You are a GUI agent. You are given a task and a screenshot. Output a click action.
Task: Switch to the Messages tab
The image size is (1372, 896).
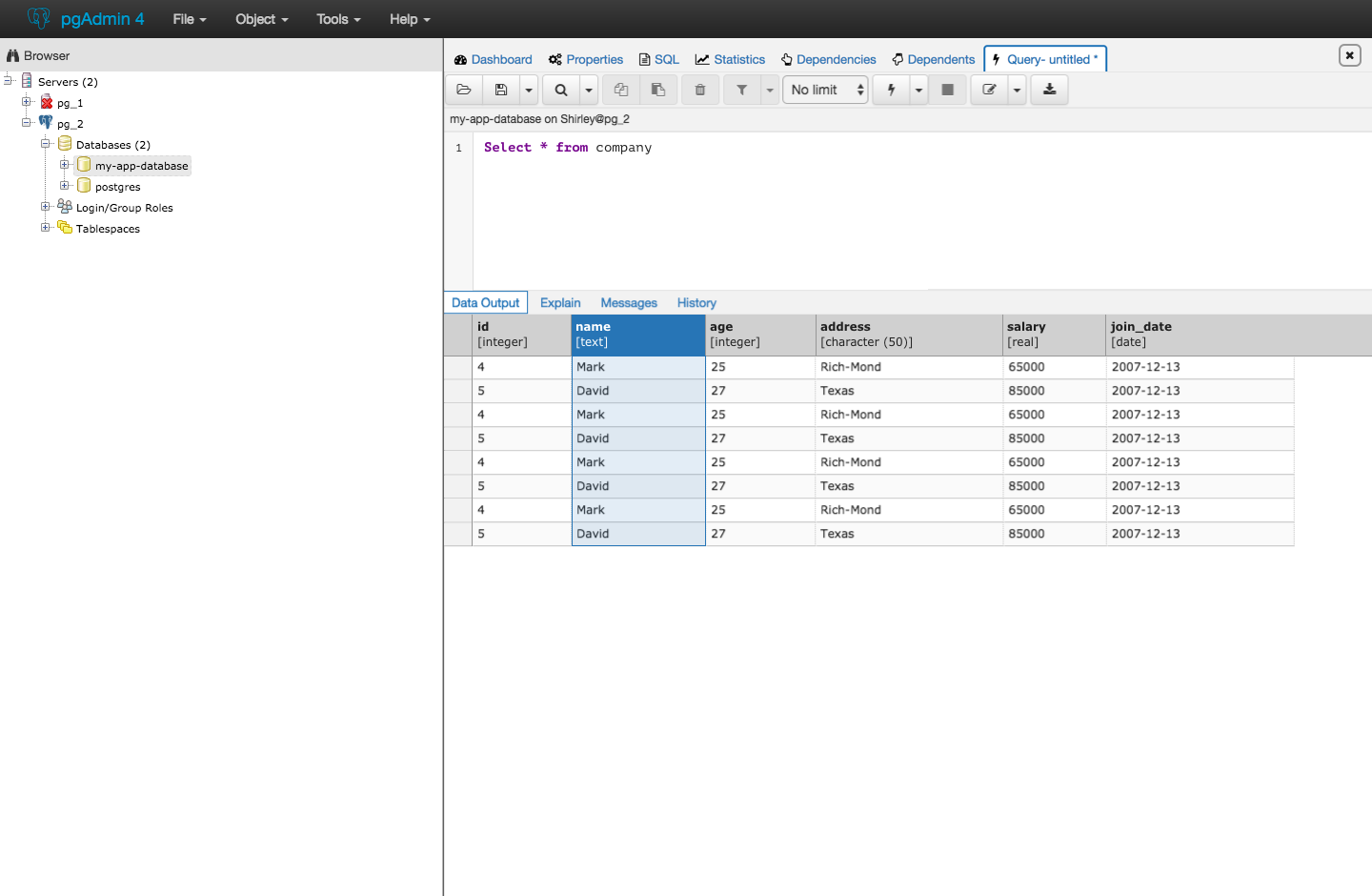pos(628,303)
